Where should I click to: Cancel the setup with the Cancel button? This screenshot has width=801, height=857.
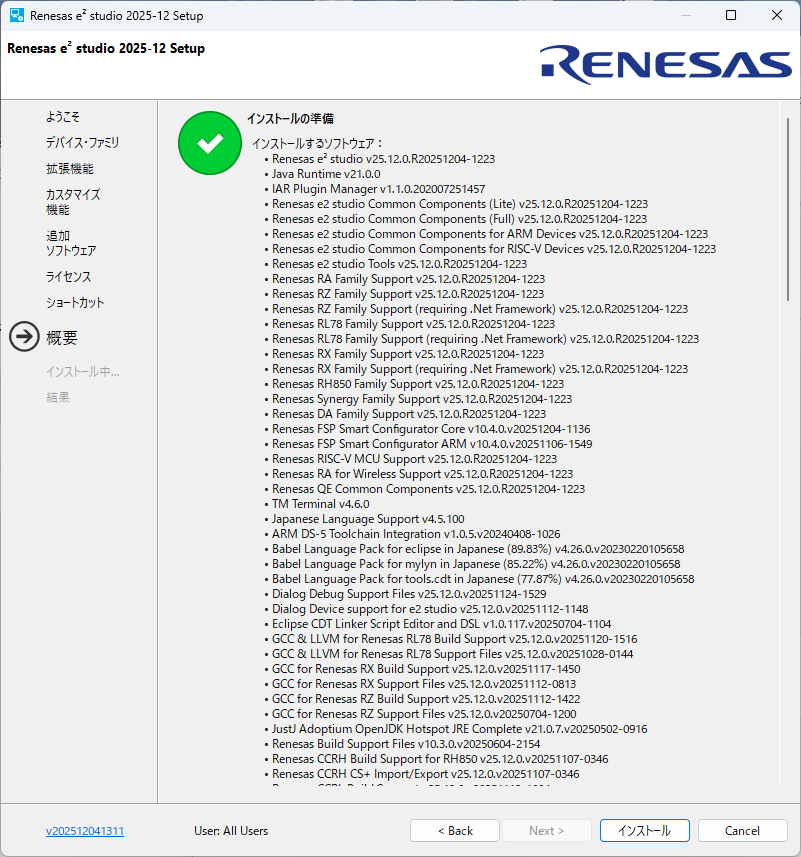(x=742, y=831)
